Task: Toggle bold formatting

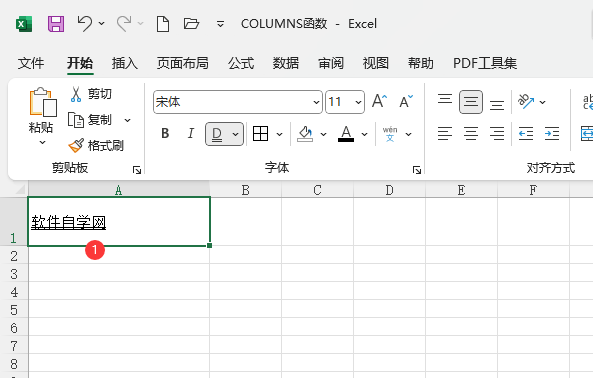Action: [x=165, y=133]
